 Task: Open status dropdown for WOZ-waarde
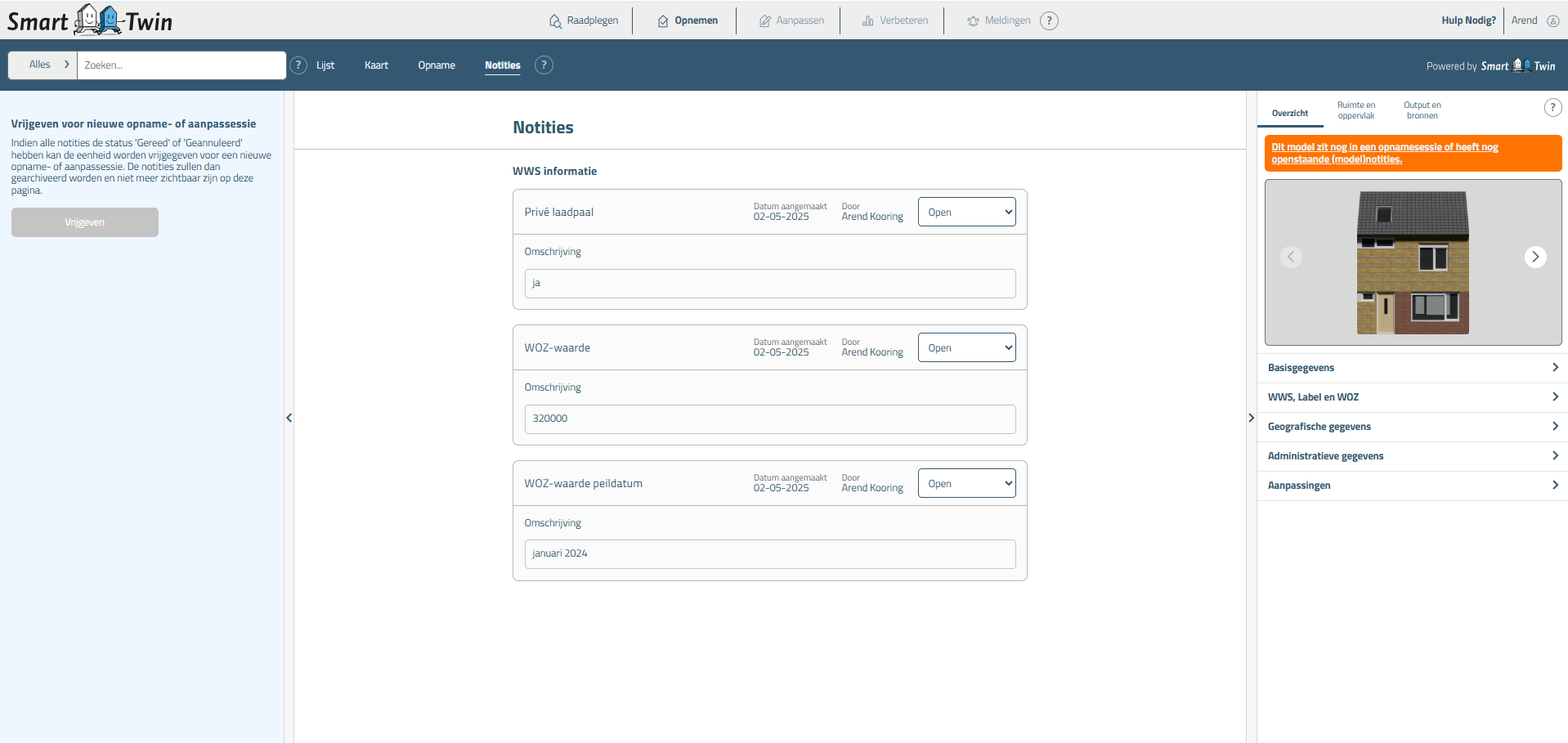click(x=966, y=348)
